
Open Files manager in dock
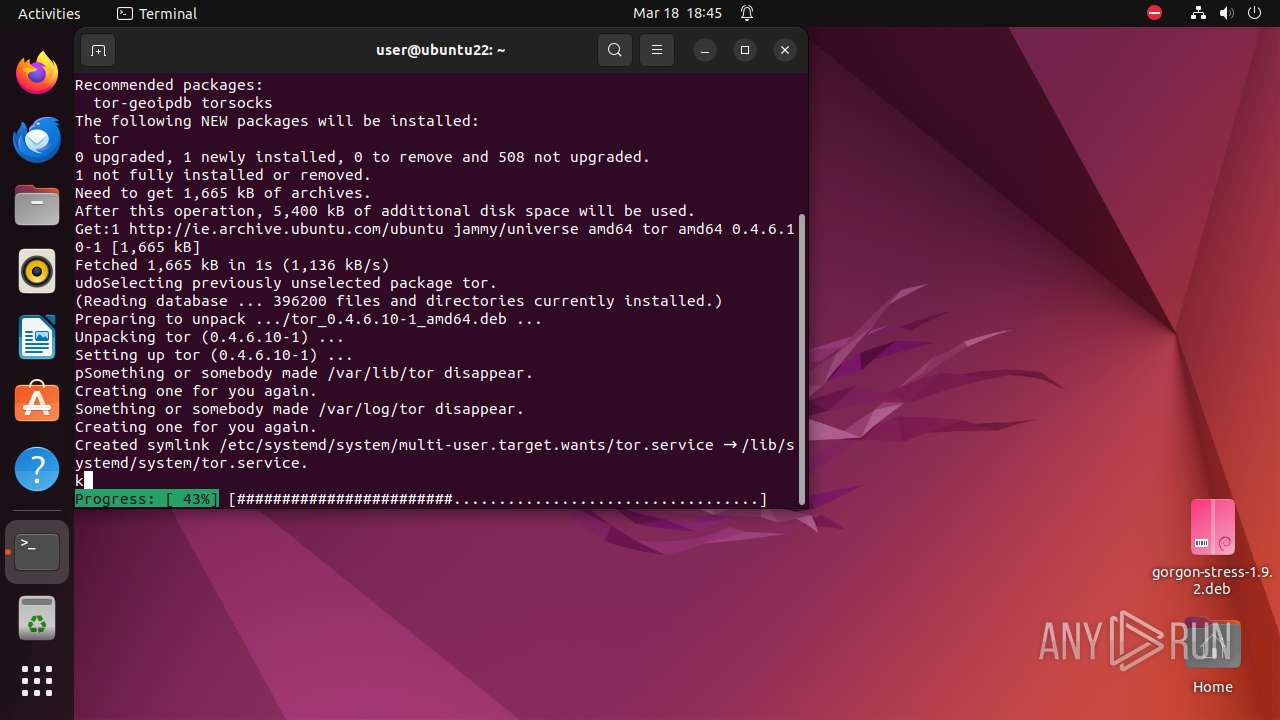click(x=37, y=205)
